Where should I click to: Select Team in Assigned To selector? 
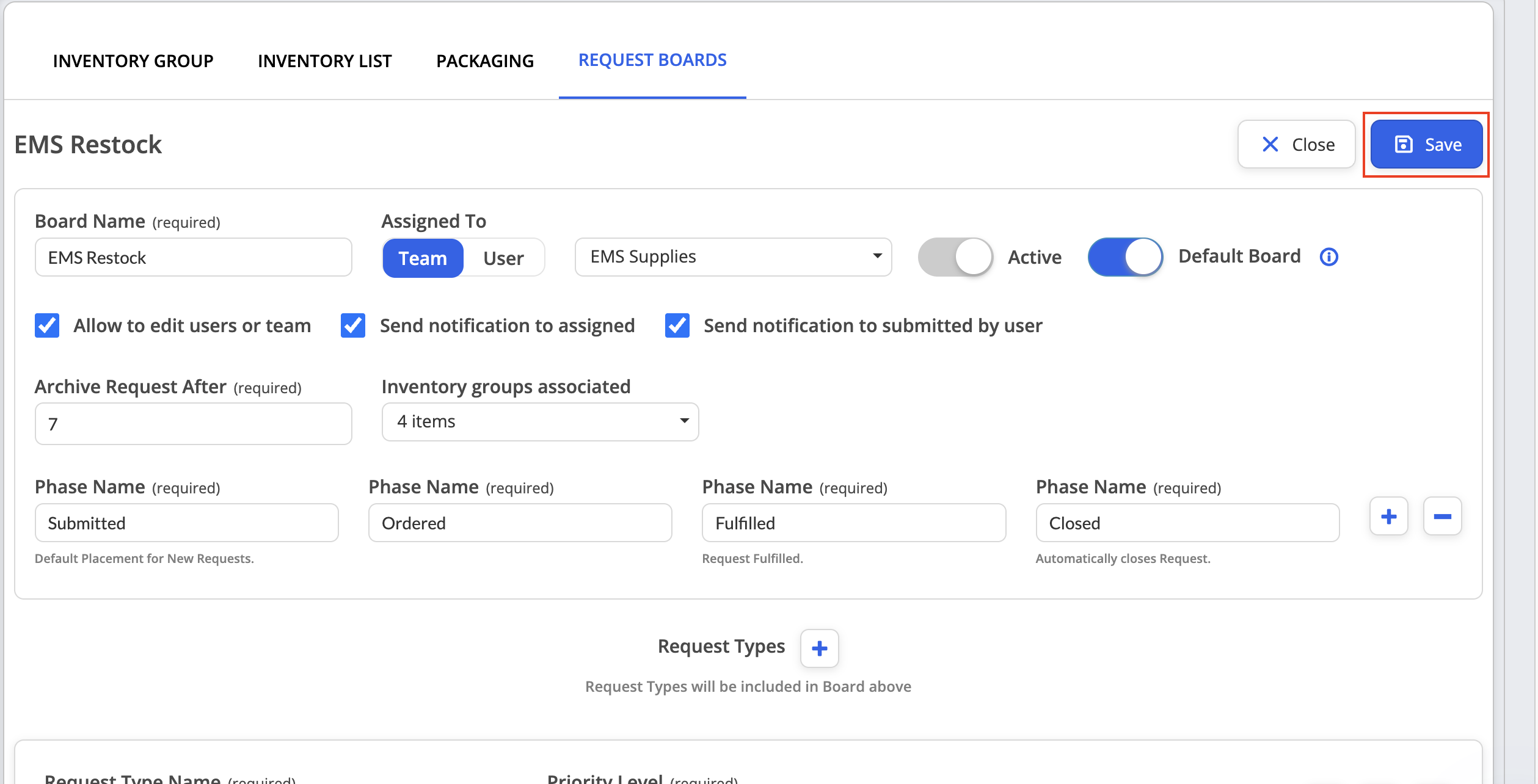click(x=423, y=258)
